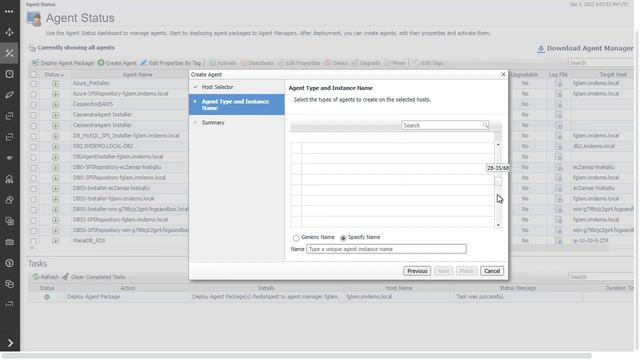This screenshot has height=360, width=640.
Task: Check the box for DBSS-Installer-fglam.imdemo.local agent
Action: (33, 199)
